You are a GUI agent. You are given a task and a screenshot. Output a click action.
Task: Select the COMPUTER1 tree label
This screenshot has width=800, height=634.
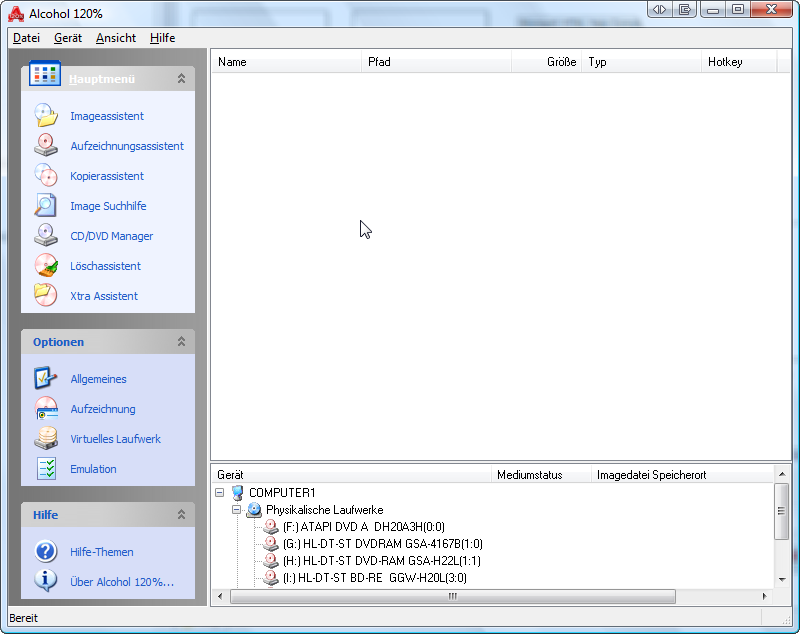point(282,493)
